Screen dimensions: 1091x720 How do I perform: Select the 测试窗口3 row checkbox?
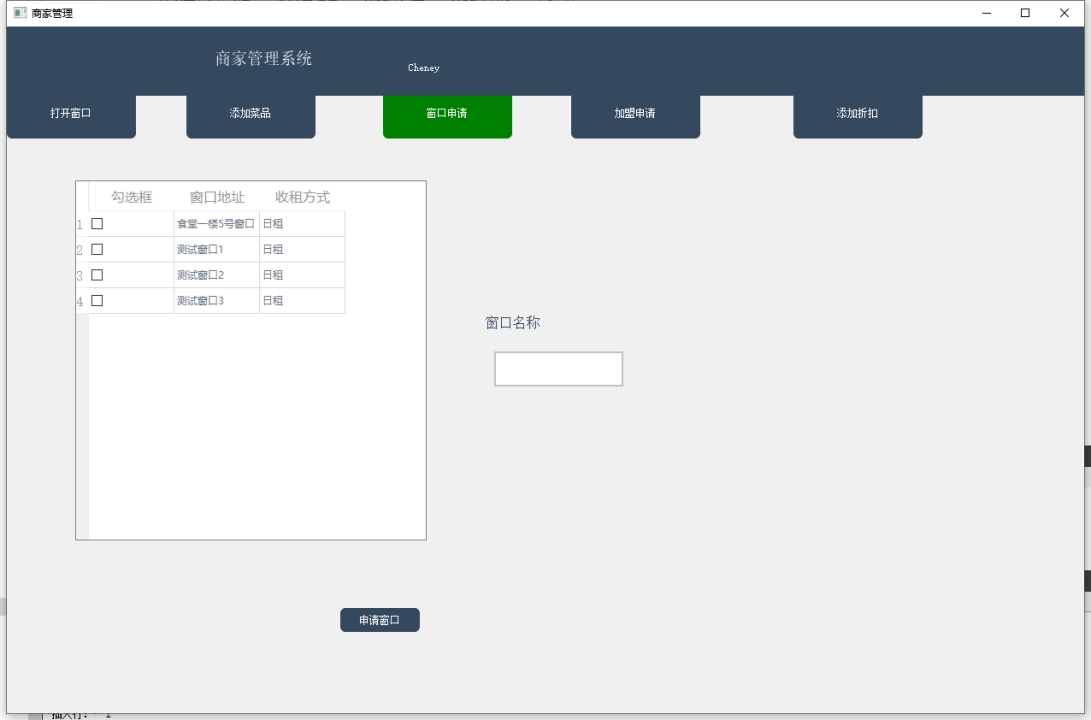[x=97, y=301]
